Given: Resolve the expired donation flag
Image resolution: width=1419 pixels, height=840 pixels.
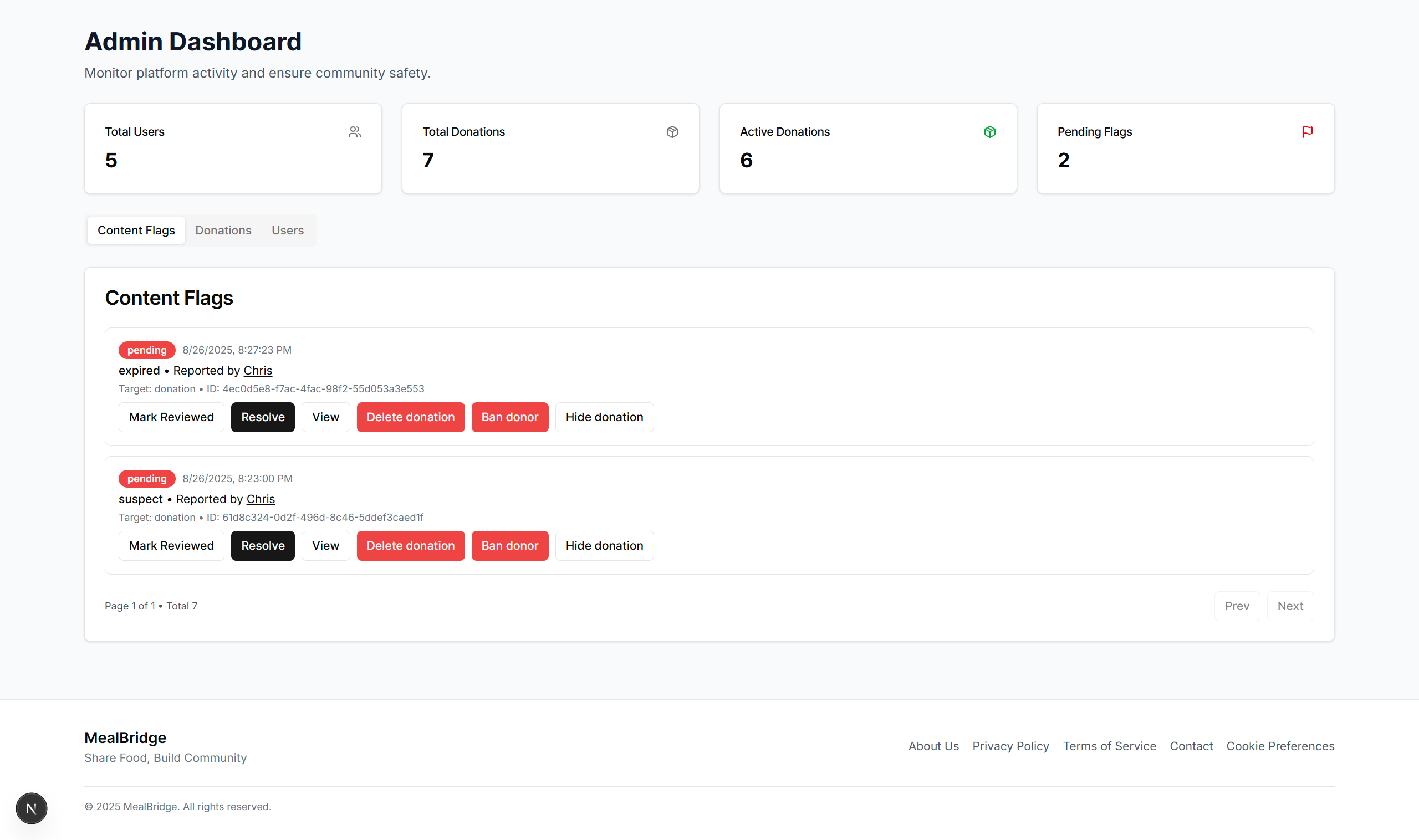Looking at the screenshot, I should tap(263, 417).
